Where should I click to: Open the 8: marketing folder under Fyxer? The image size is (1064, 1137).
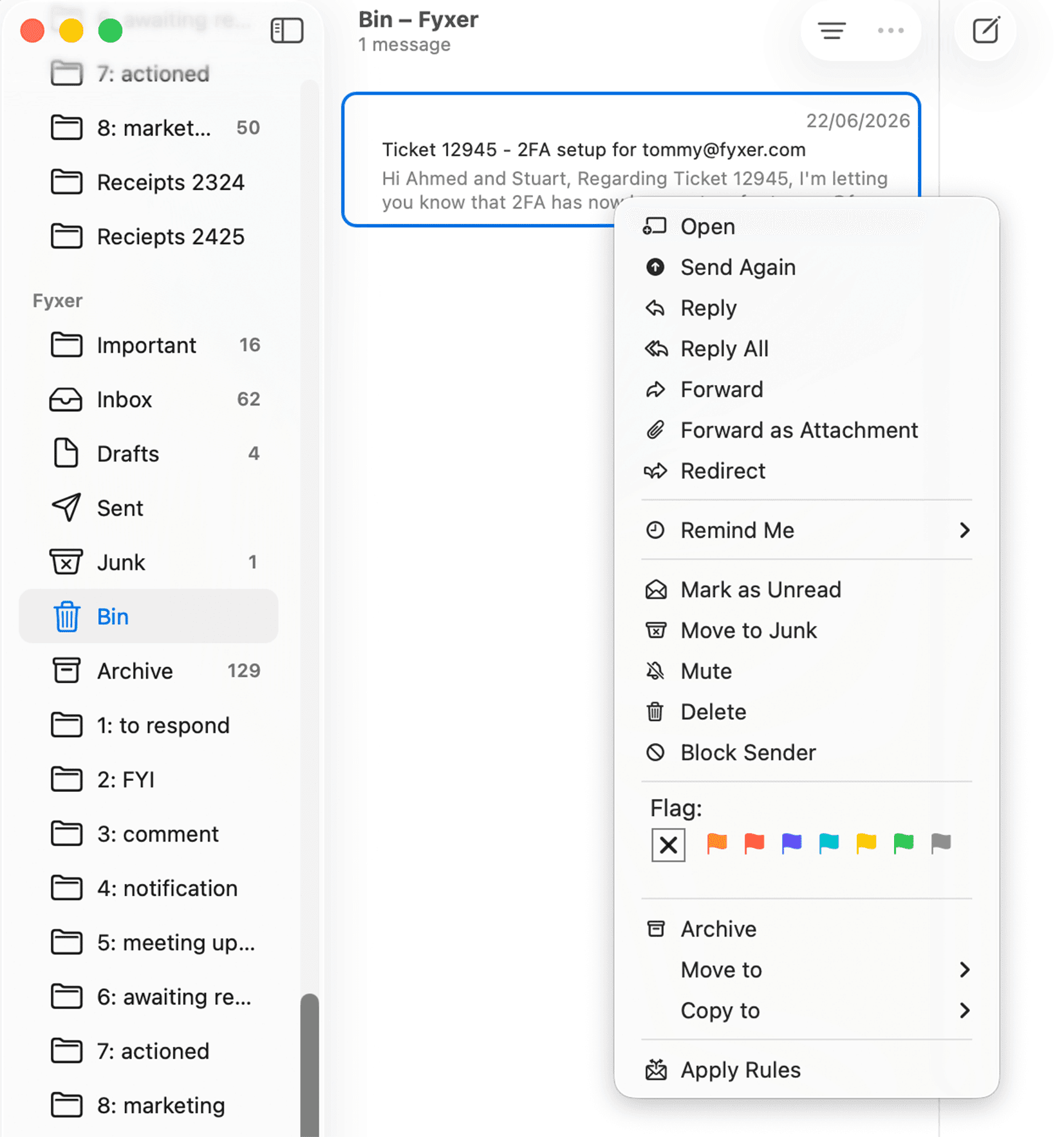(x=149, y=1105)
